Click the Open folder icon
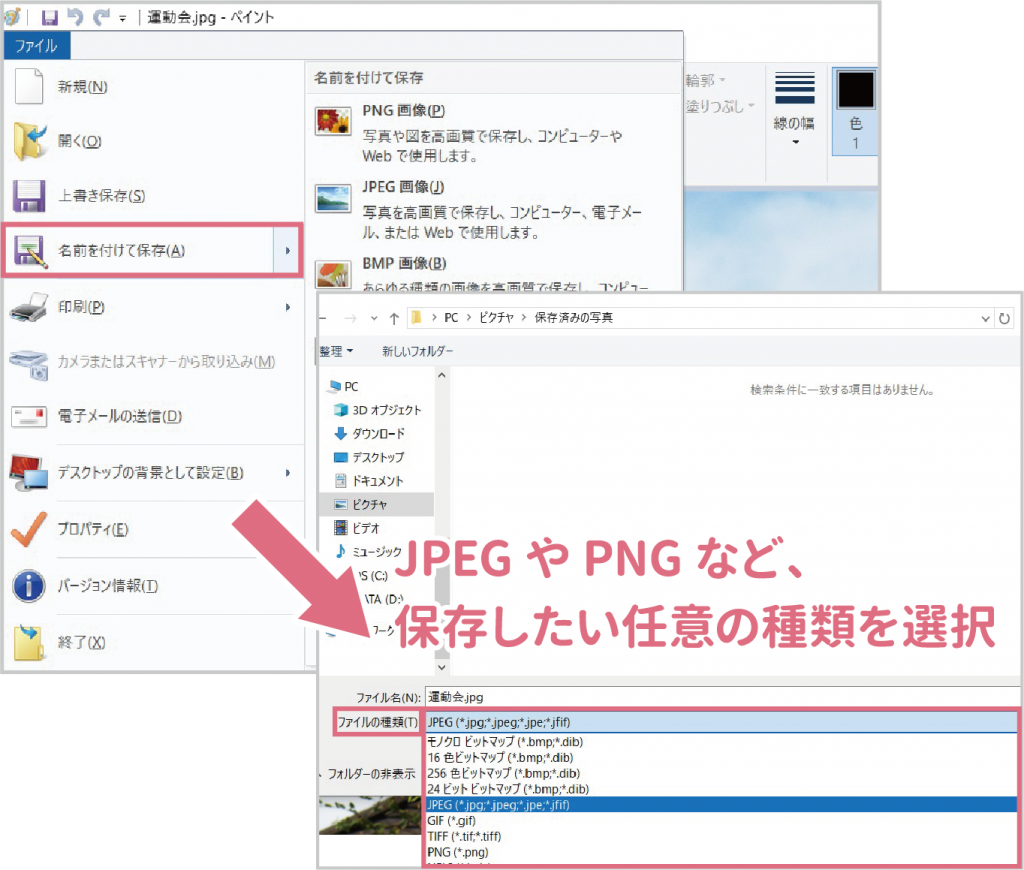Viewport: 1024px width, 870px height. (x=30, y=141)
